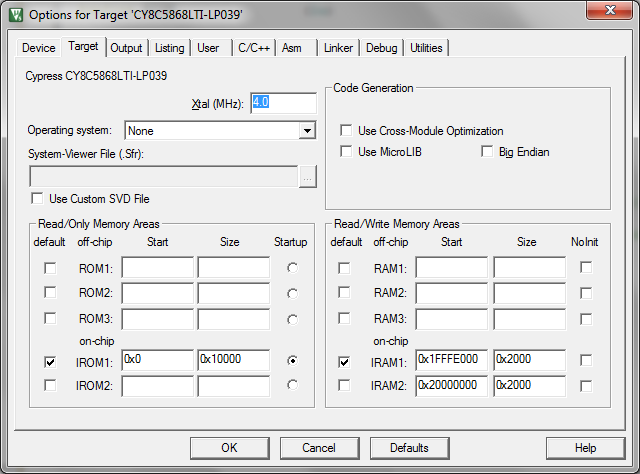
Task: Edit the IRAM1 Start value 0x1FFFE000
Action: [x=452, y=360]
